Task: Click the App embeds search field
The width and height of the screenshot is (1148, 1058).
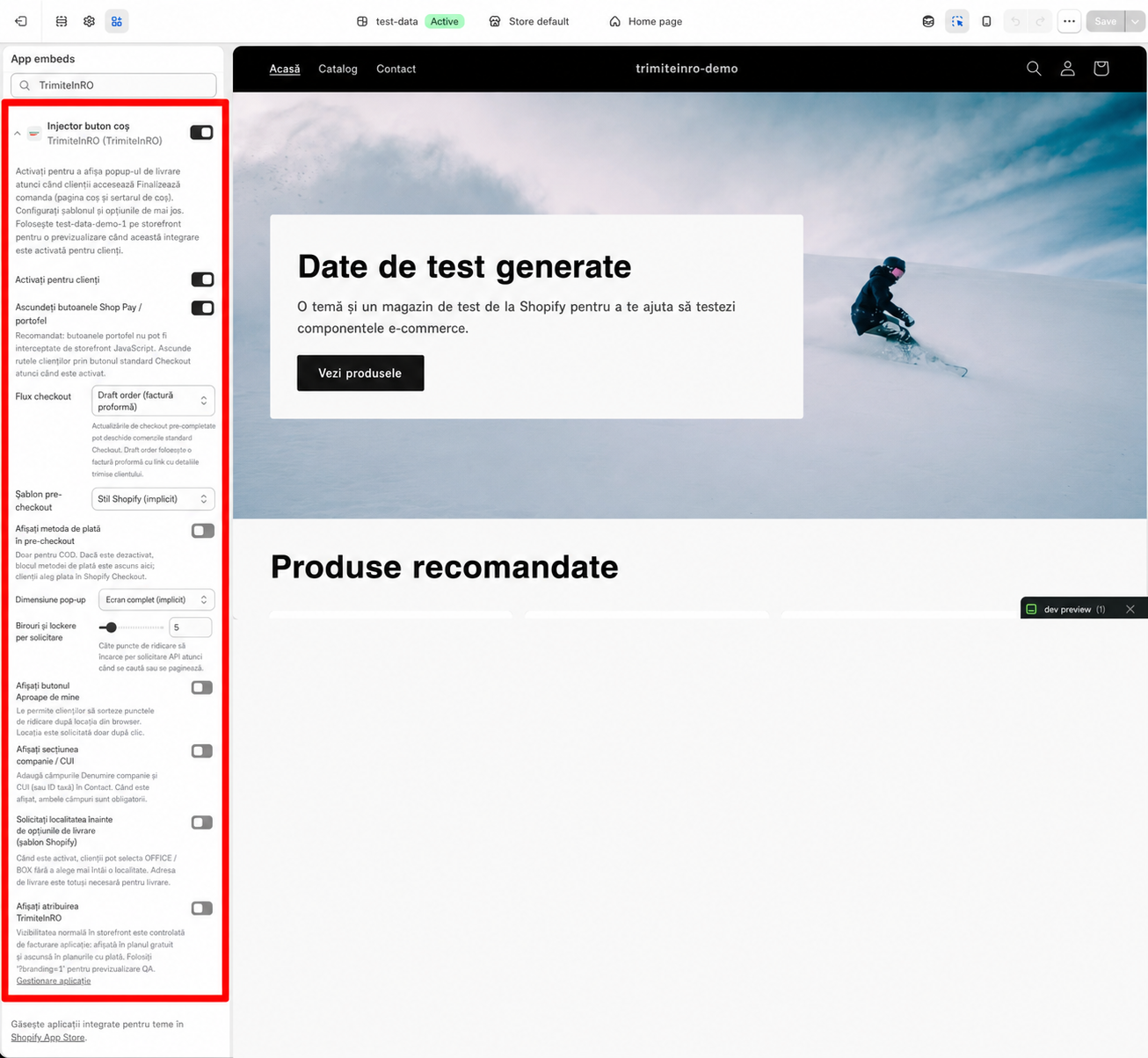Action: (x=113, y=85)
